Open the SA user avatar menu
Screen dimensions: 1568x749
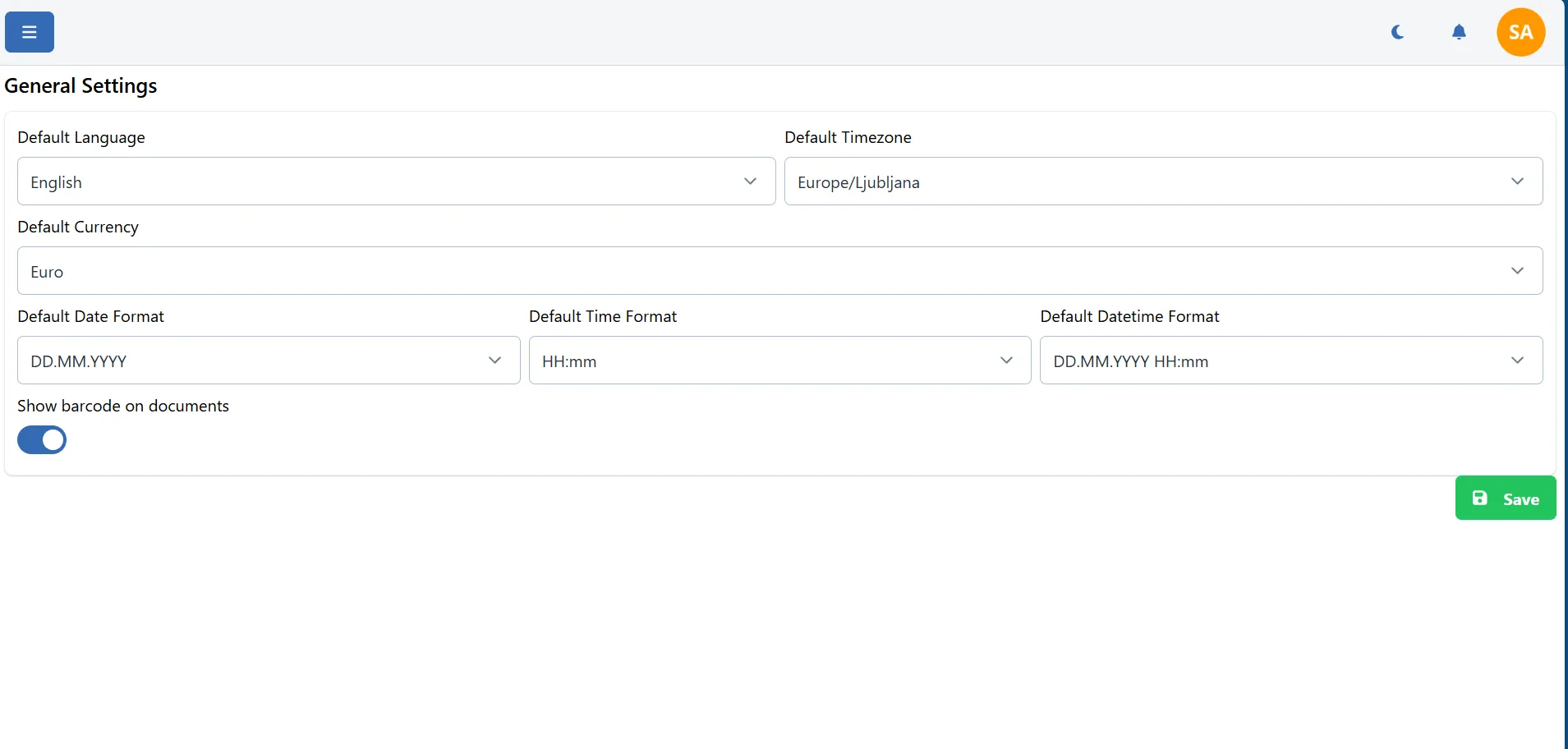click(1520, 32)
